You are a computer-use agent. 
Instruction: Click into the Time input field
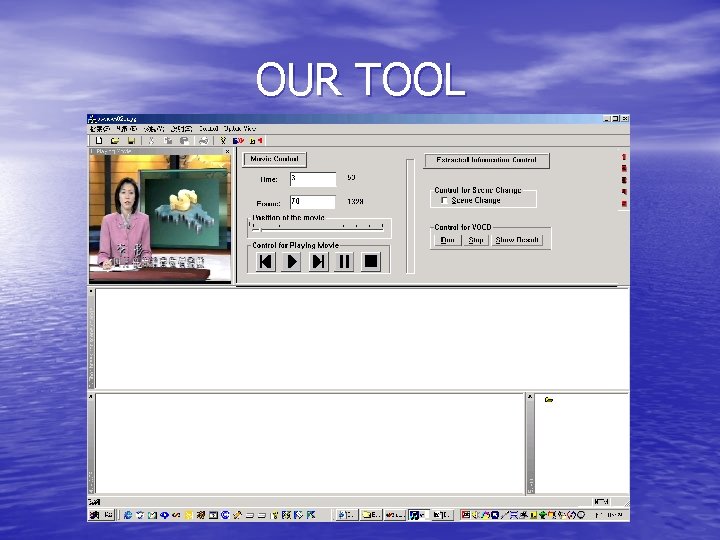pos(313,179)
